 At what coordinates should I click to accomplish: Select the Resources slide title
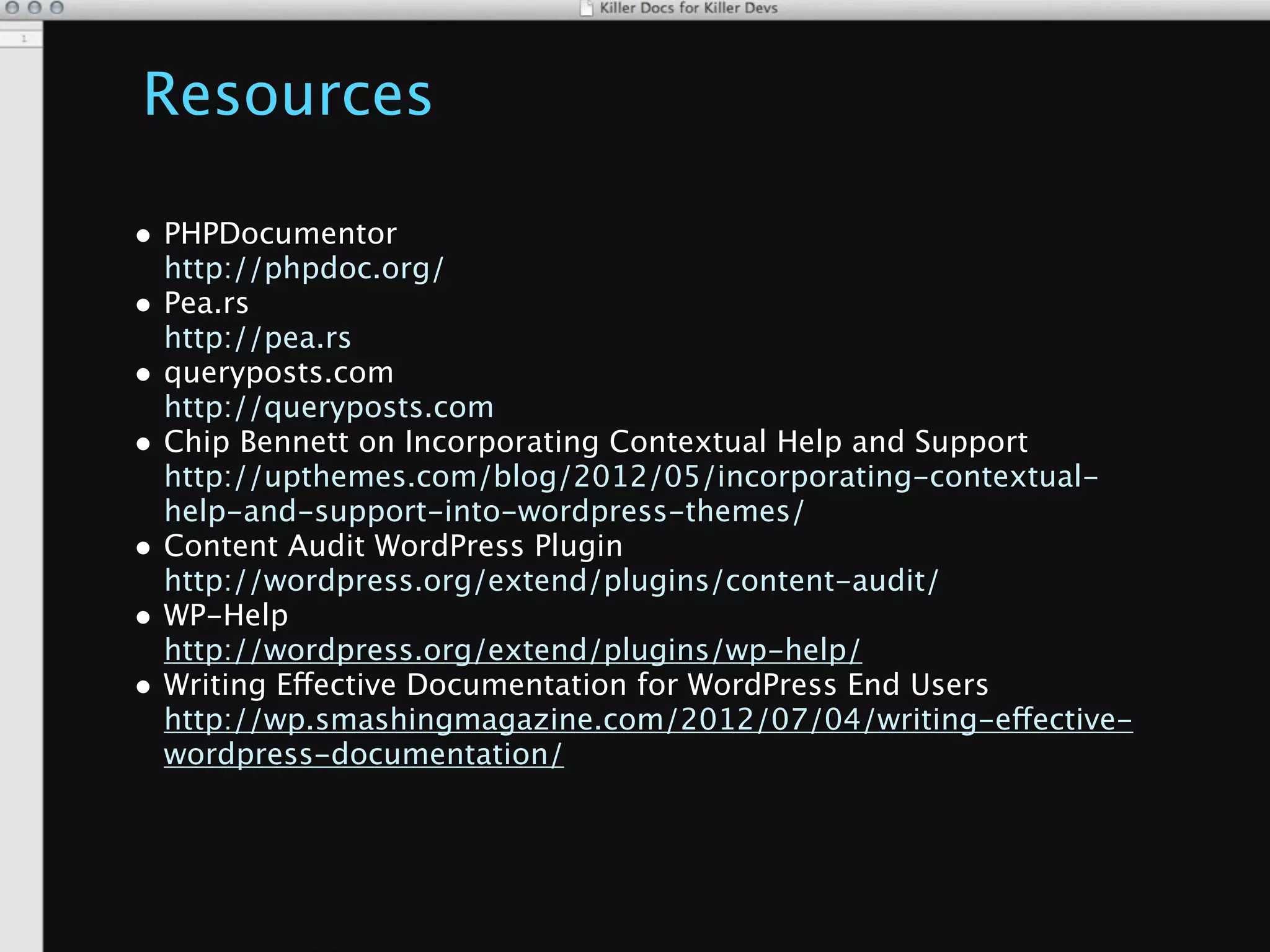[x=288, y=94]
